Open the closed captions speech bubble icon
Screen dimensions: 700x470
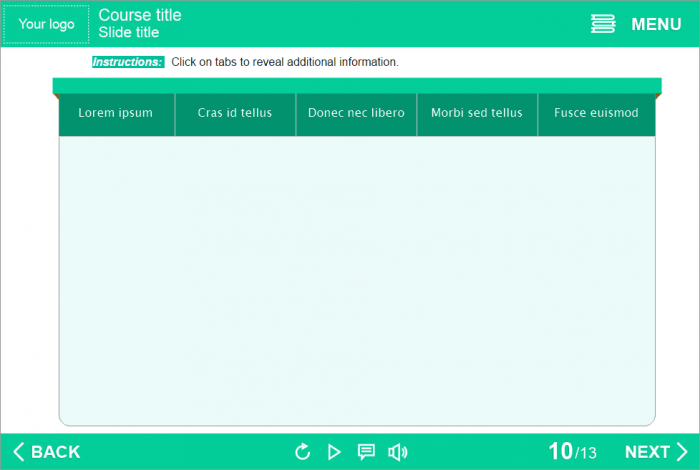coord(366,452)
